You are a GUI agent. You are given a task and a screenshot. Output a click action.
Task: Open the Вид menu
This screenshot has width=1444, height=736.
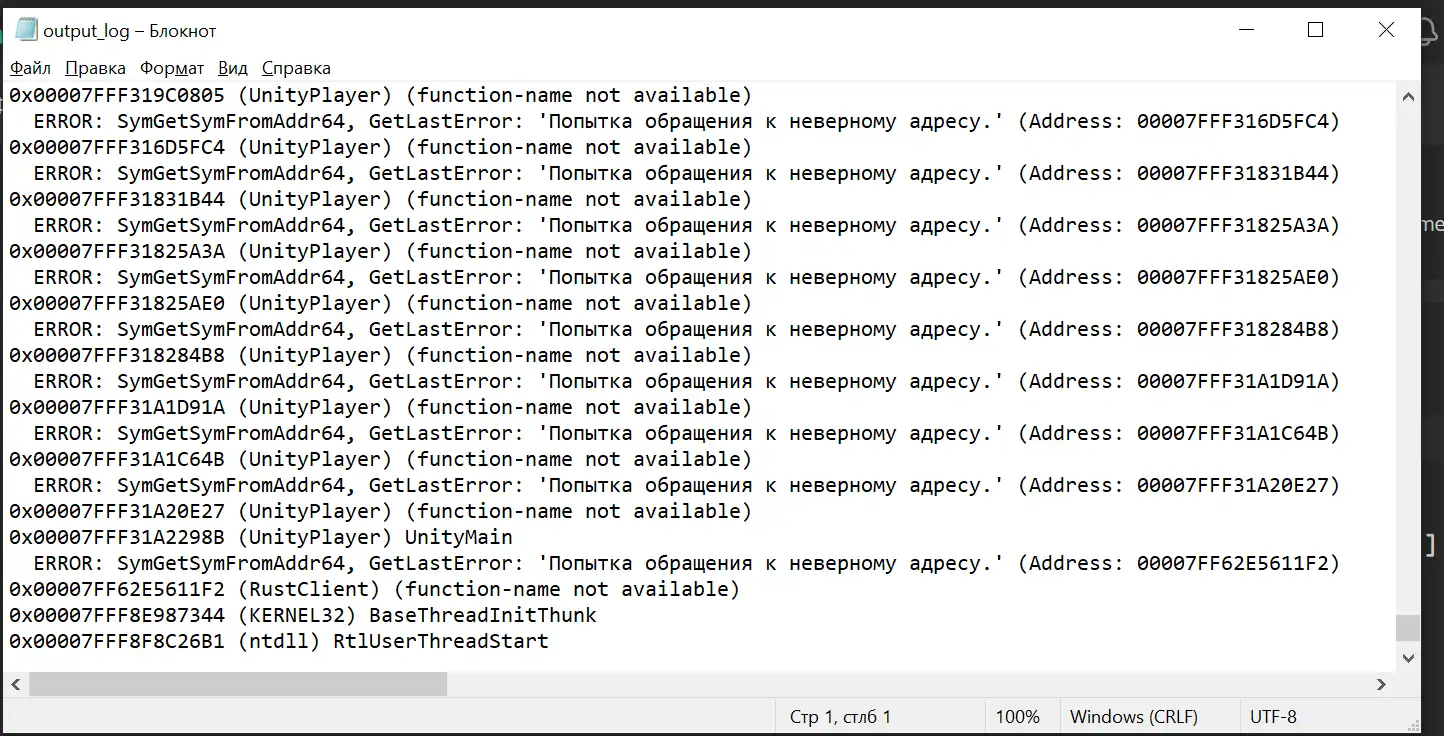[232, 68]
